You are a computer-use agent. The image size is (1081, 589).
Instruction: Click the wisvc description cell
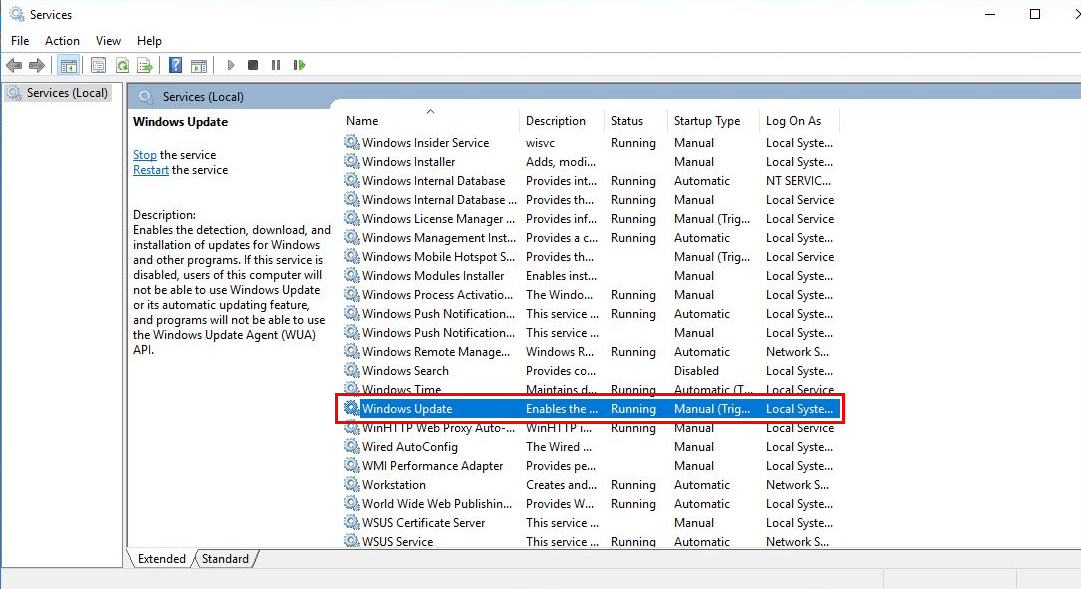[540, 143]
